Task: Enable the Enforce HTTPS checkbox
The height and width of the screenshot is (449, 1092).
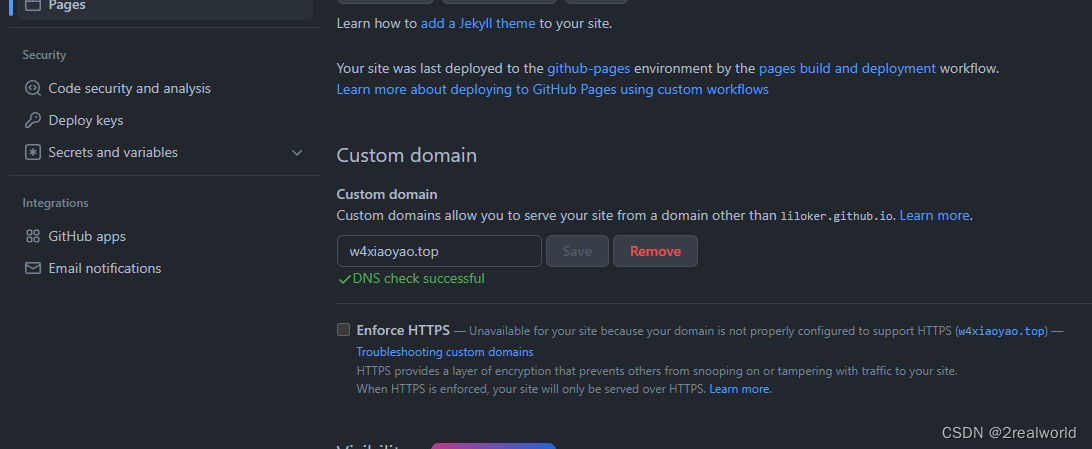Action: coord(344,330)
